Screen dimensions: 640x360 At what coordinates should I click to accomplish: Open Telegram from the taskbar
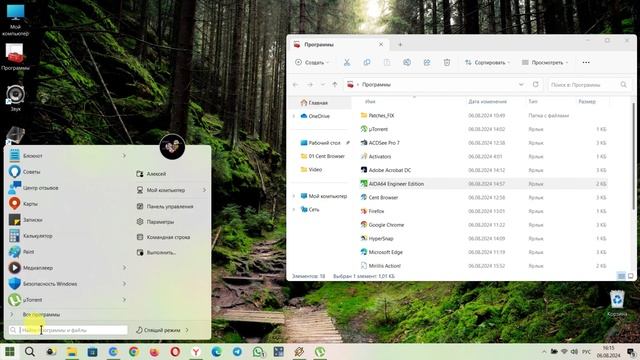coord(237,351)
